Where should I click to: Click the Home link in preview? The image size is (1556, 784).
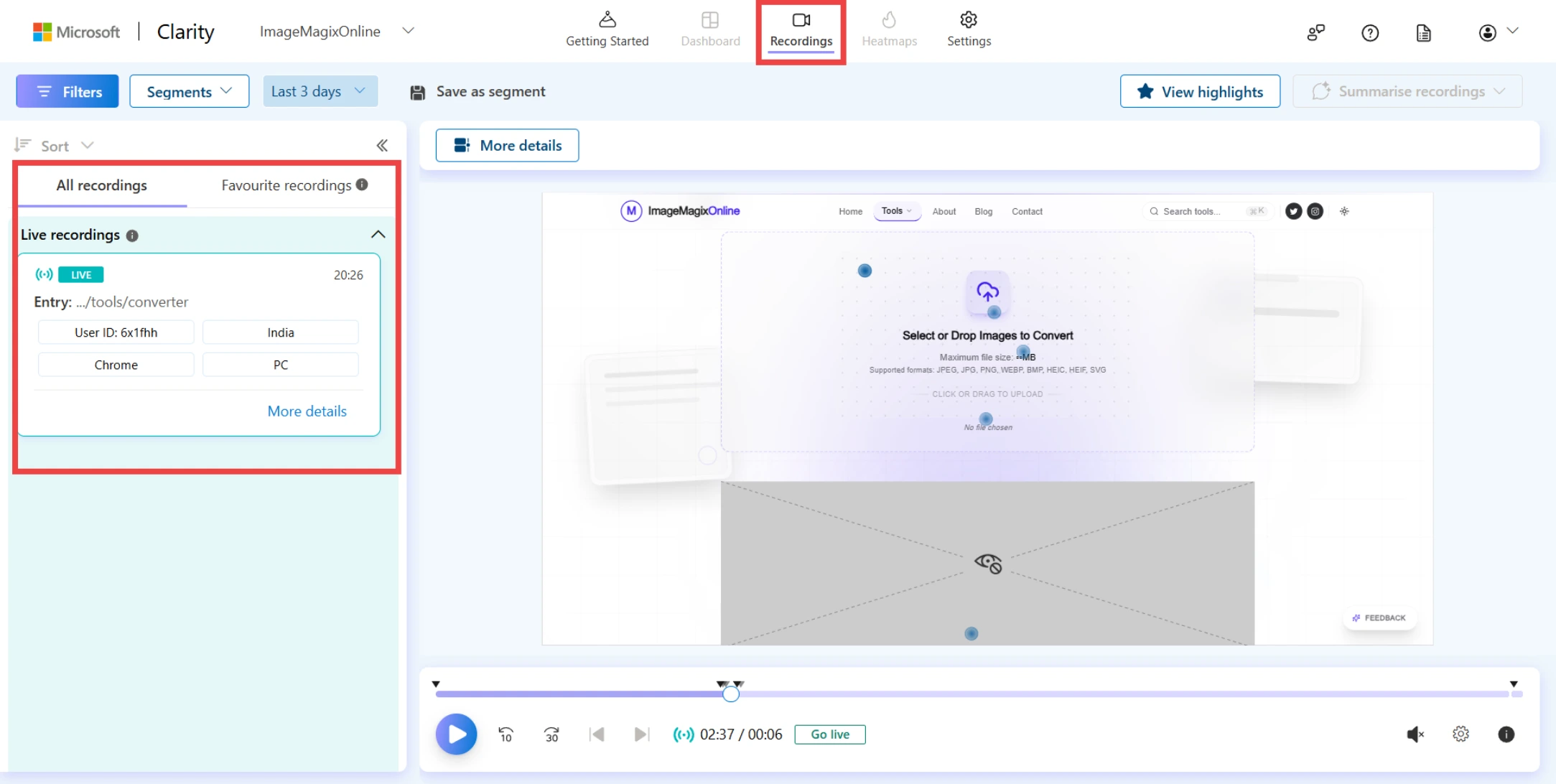850,211
